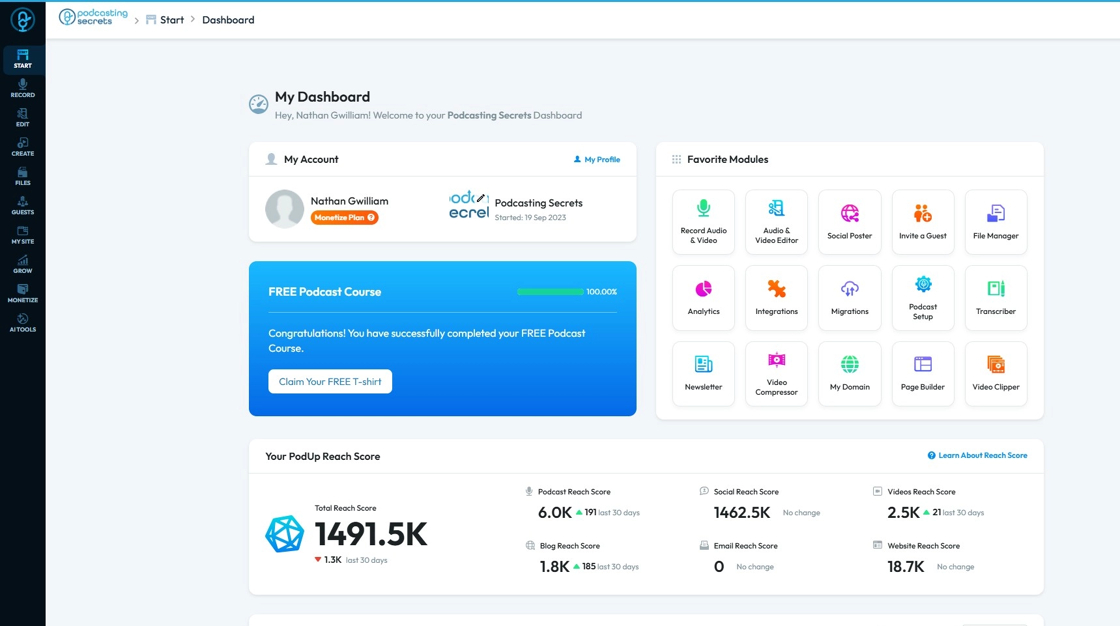This screenshot has height=626, width=1120.
Task: Open the Video Clipper module
Action: 996,374
